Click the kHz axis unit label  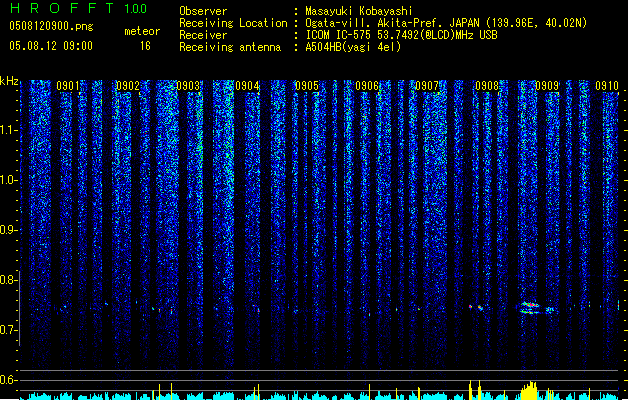[9, 81]
